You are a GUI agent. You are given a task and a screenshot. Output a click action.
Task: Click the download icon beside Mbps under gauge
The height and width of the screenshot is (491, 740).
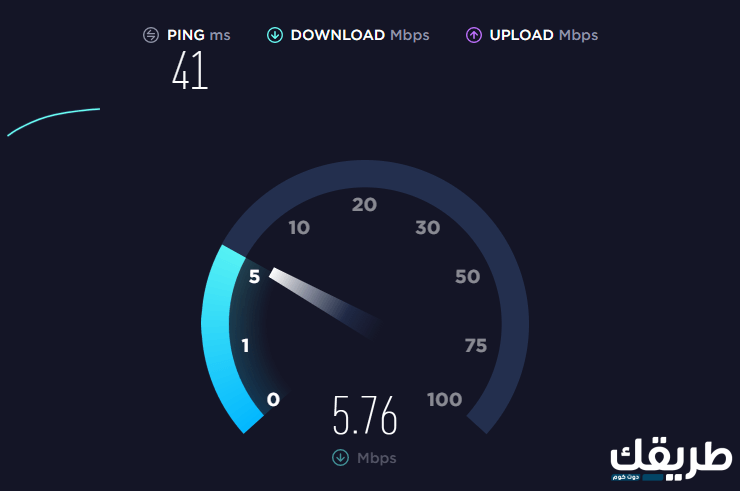340,457
